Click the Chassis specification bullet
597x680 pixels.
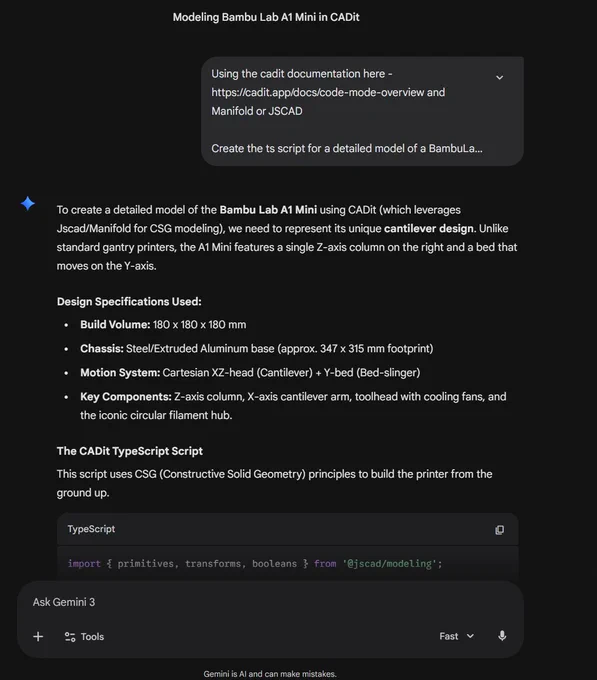pos(257,349)
